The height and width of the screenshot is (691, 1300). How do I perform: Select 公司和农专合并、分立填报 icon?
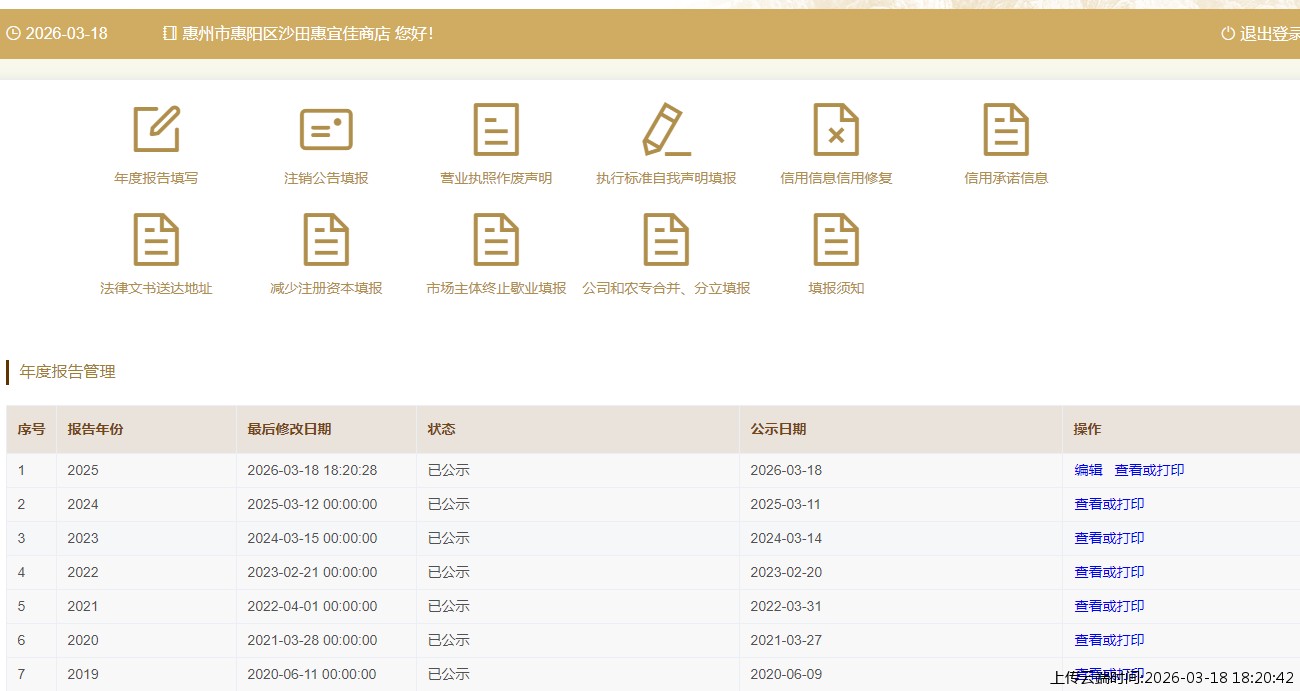point(666,240)
